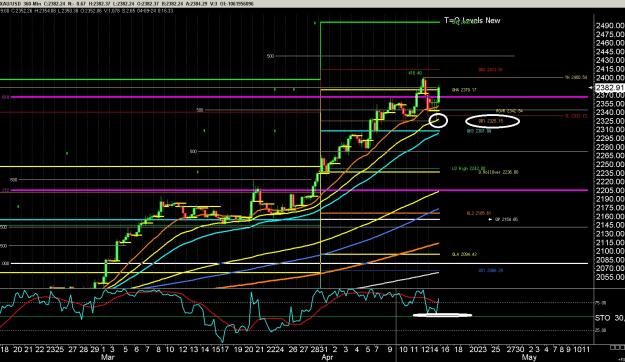Click the orange level label near 2175

pos(478,213)
